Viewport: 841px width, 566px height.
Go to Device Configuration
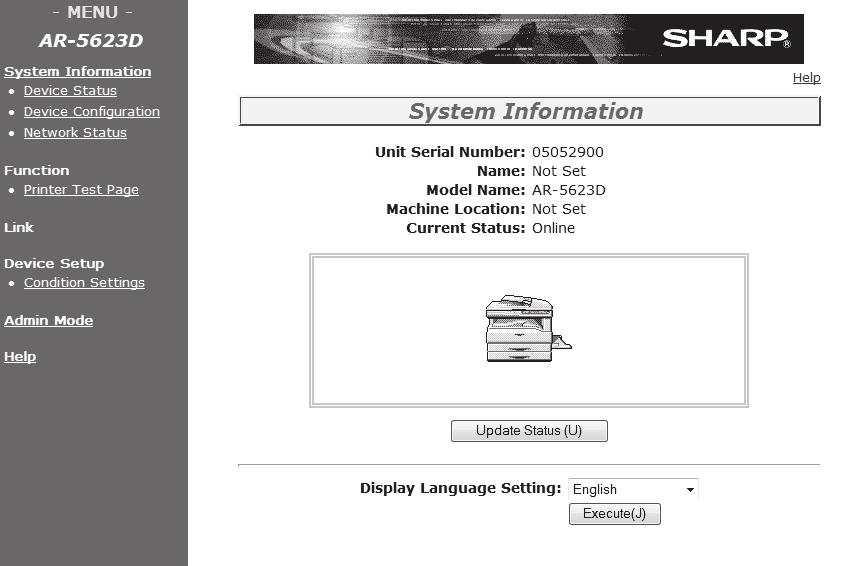click(x=92, y=112)
